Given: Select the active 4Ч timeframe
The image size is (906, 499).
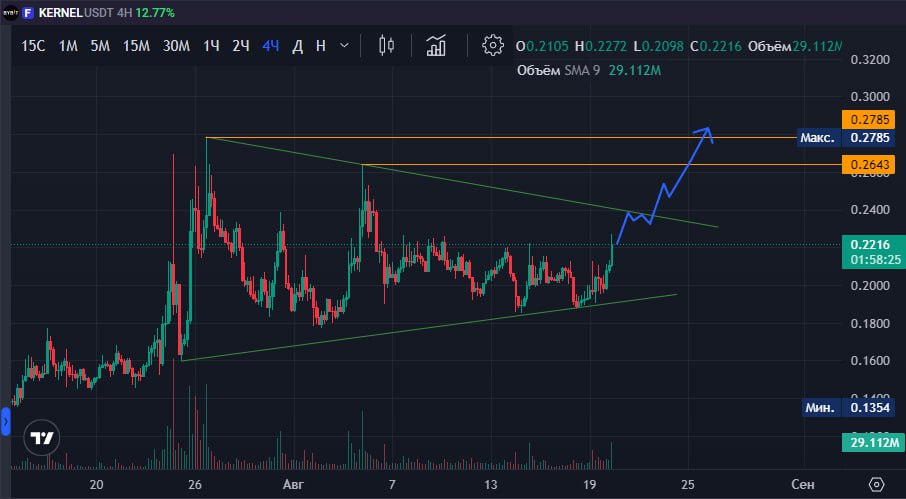Looking at the screenshot, I should pyautogui.click(x=270, y=46).
